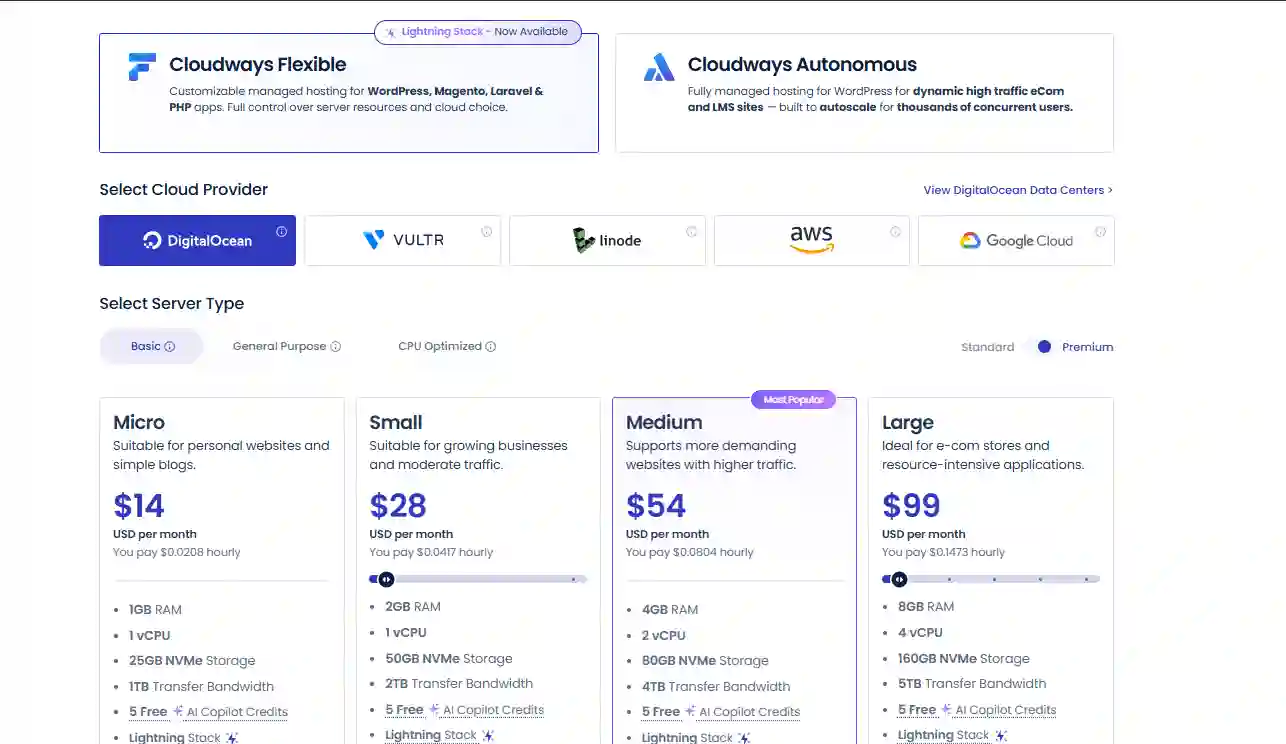1286x744 pixels.
Task: Switch to CPU Optimized server type
Action: coord(446,346)
